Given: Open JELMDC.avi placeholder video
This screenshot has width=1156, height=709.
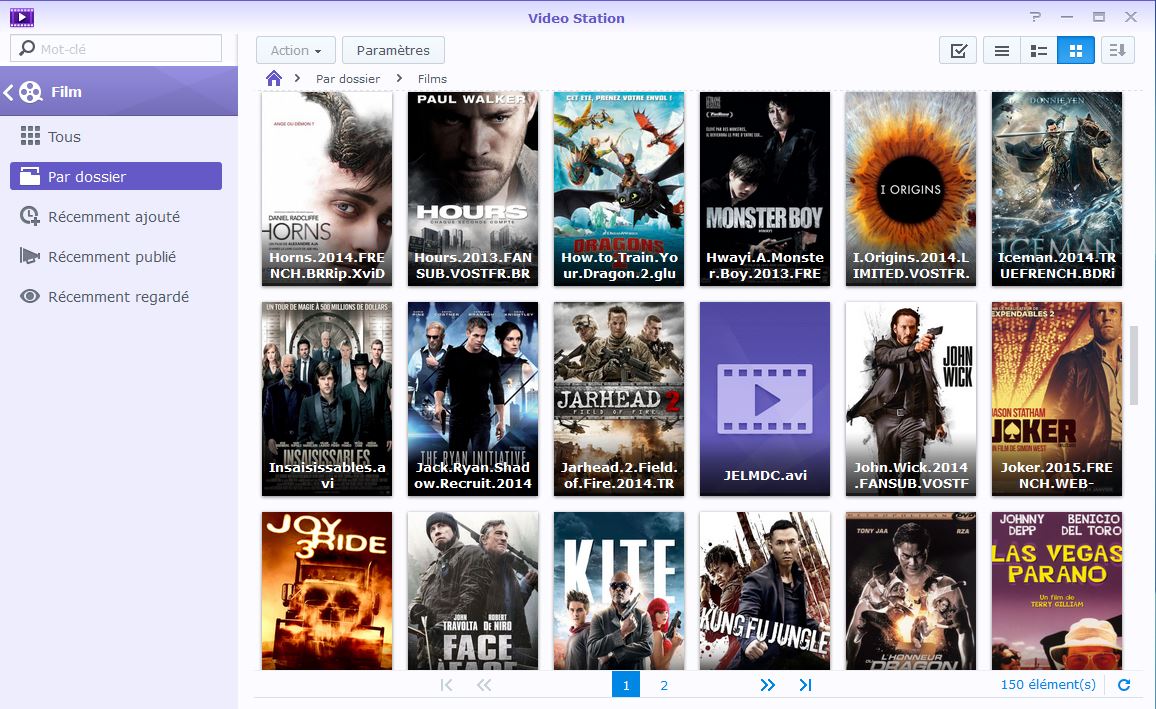Looking at the screenshot, I should (x=765, y=399).
